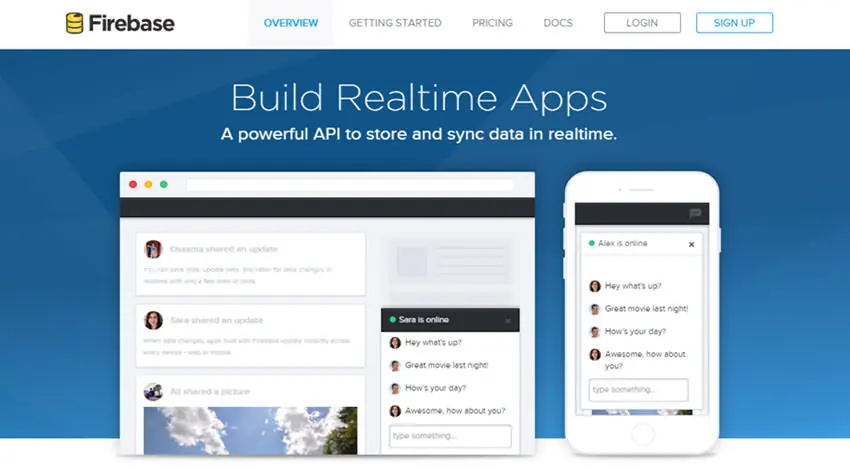Click 'Osama shared an update' text
The image size is (850, 470).
coord(224,249)
